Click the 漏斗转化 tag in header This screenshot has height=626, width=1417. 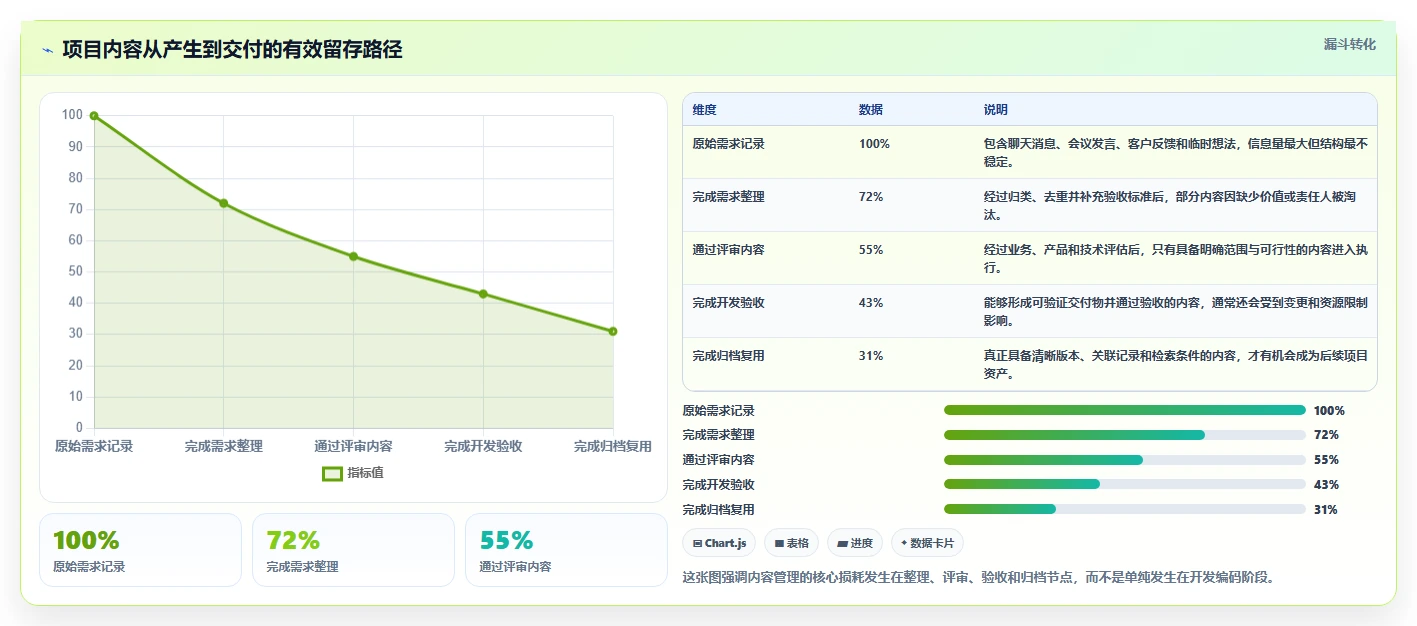coord(1349,45)
